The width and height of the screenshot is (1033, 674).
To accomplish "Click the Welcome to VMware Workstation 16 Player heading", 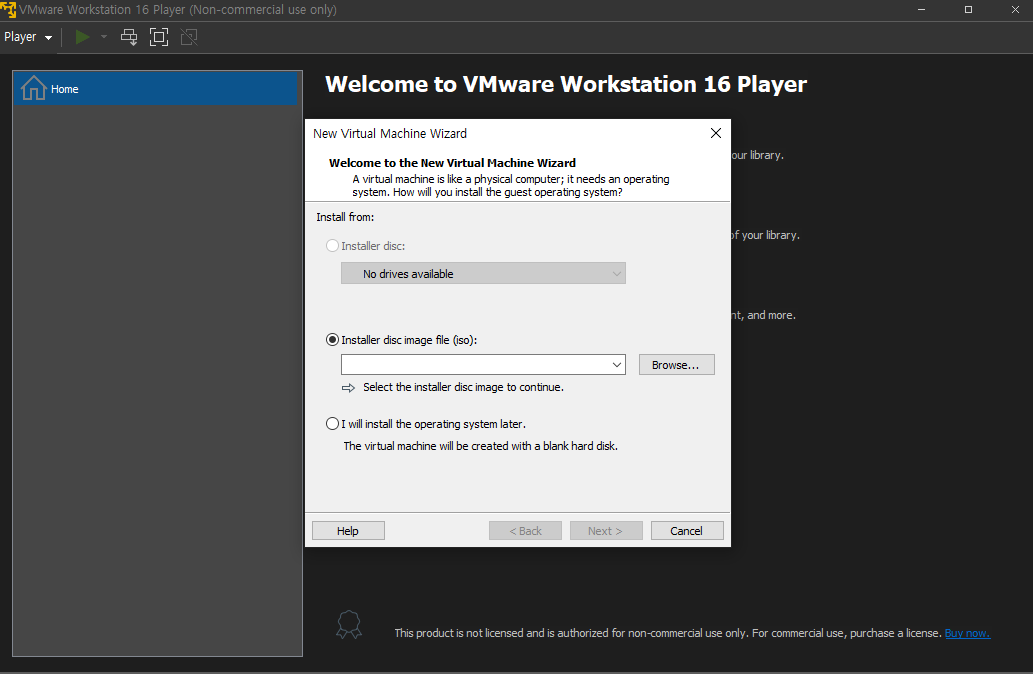I will point(566,84).
